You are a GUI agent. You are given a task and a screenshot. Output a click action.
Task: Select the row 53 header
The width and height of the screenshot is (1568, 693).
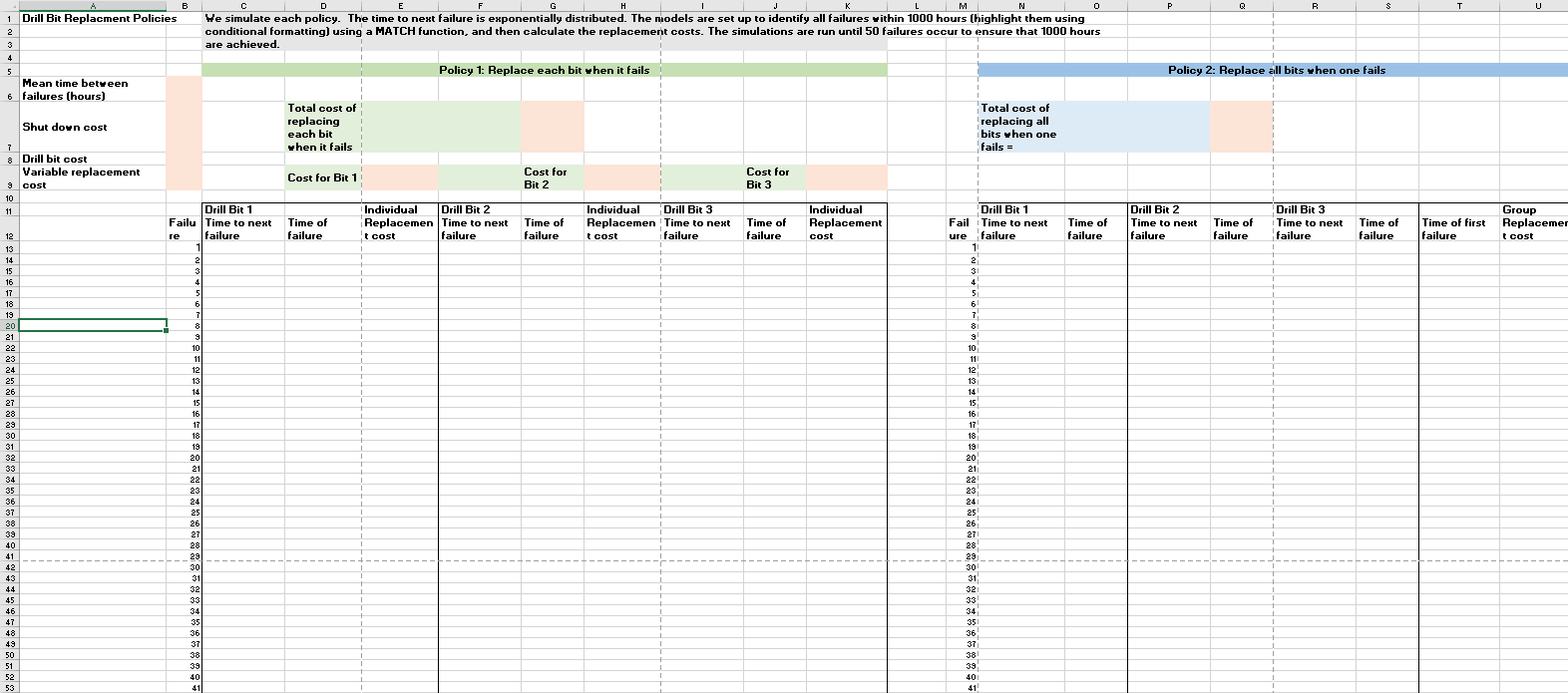tap(9, 688)
